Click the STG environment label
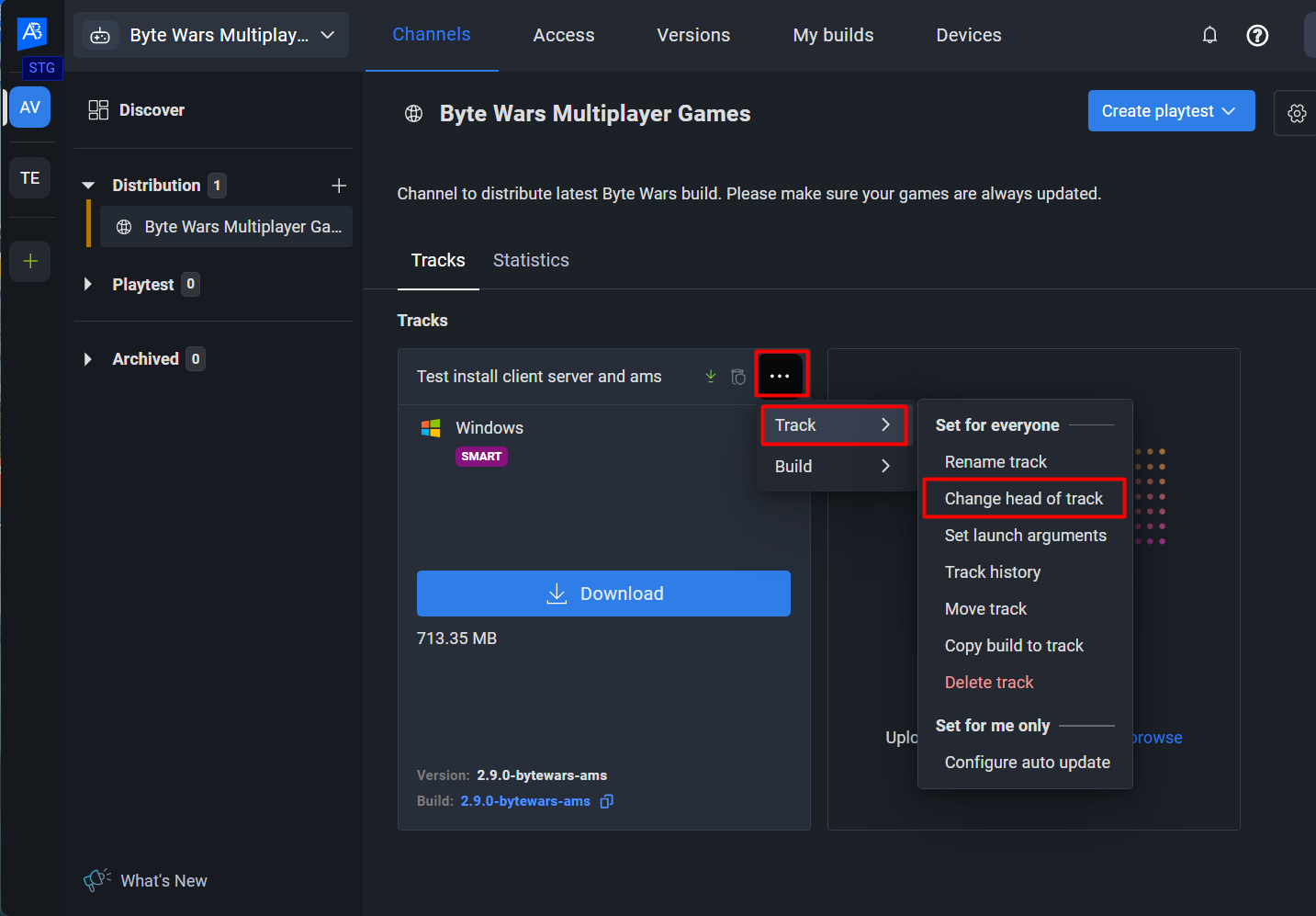Viewport: 1316px width, 916px height. click(41, 68)
